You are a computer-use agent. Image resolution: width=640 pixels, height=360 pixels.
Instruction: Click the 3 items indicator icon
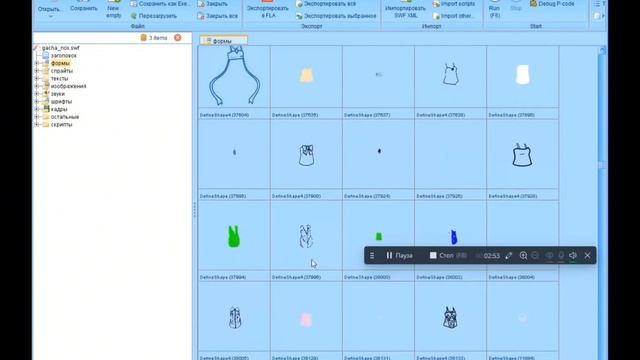(144, 38)
